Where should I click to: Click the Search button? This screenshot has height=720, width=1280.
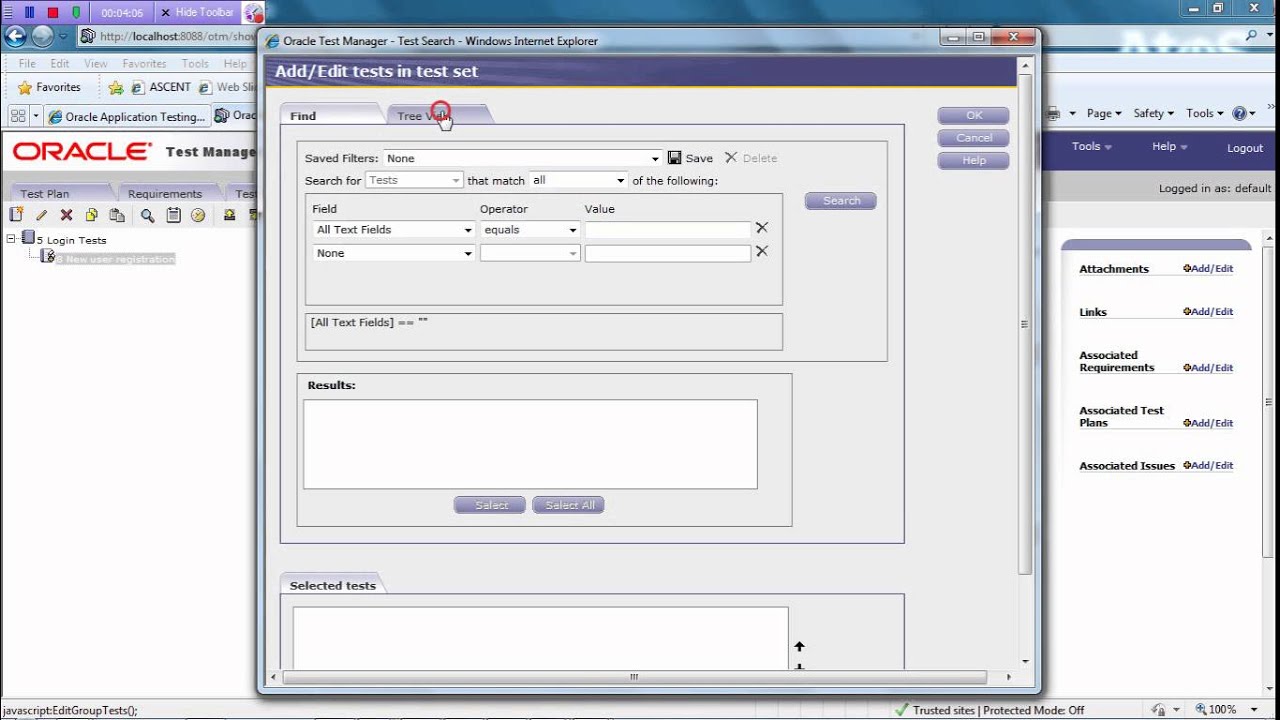(x=841, y=201)
